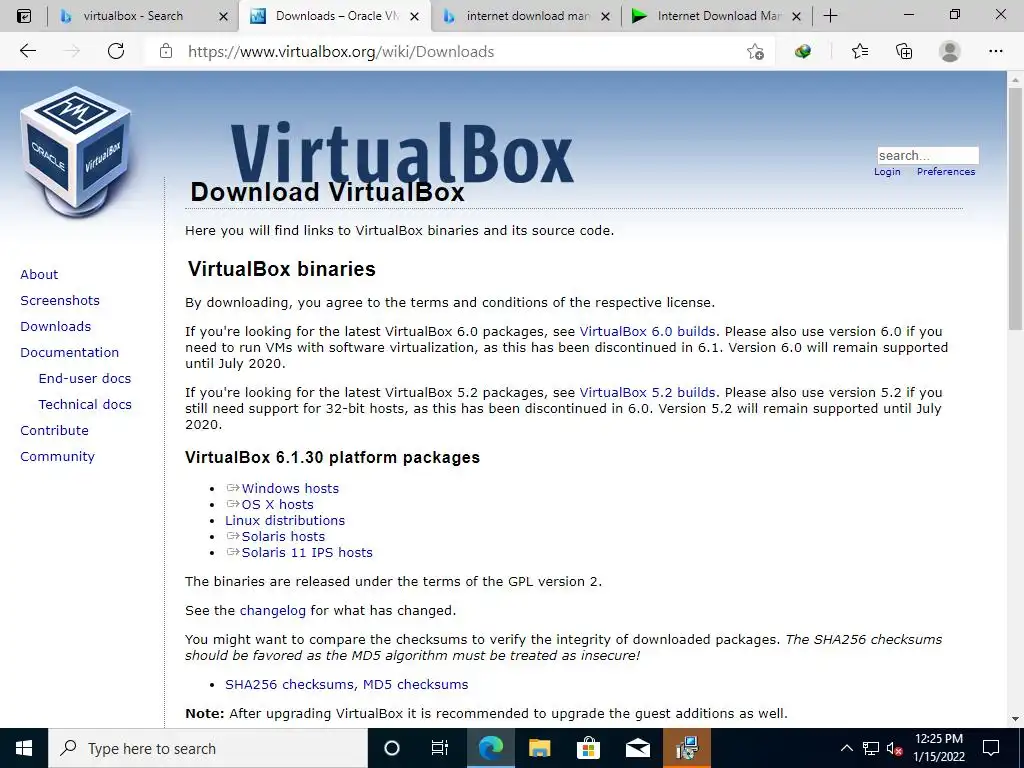
Task: Open muted volume tray icon
Action: click(895, 748)
